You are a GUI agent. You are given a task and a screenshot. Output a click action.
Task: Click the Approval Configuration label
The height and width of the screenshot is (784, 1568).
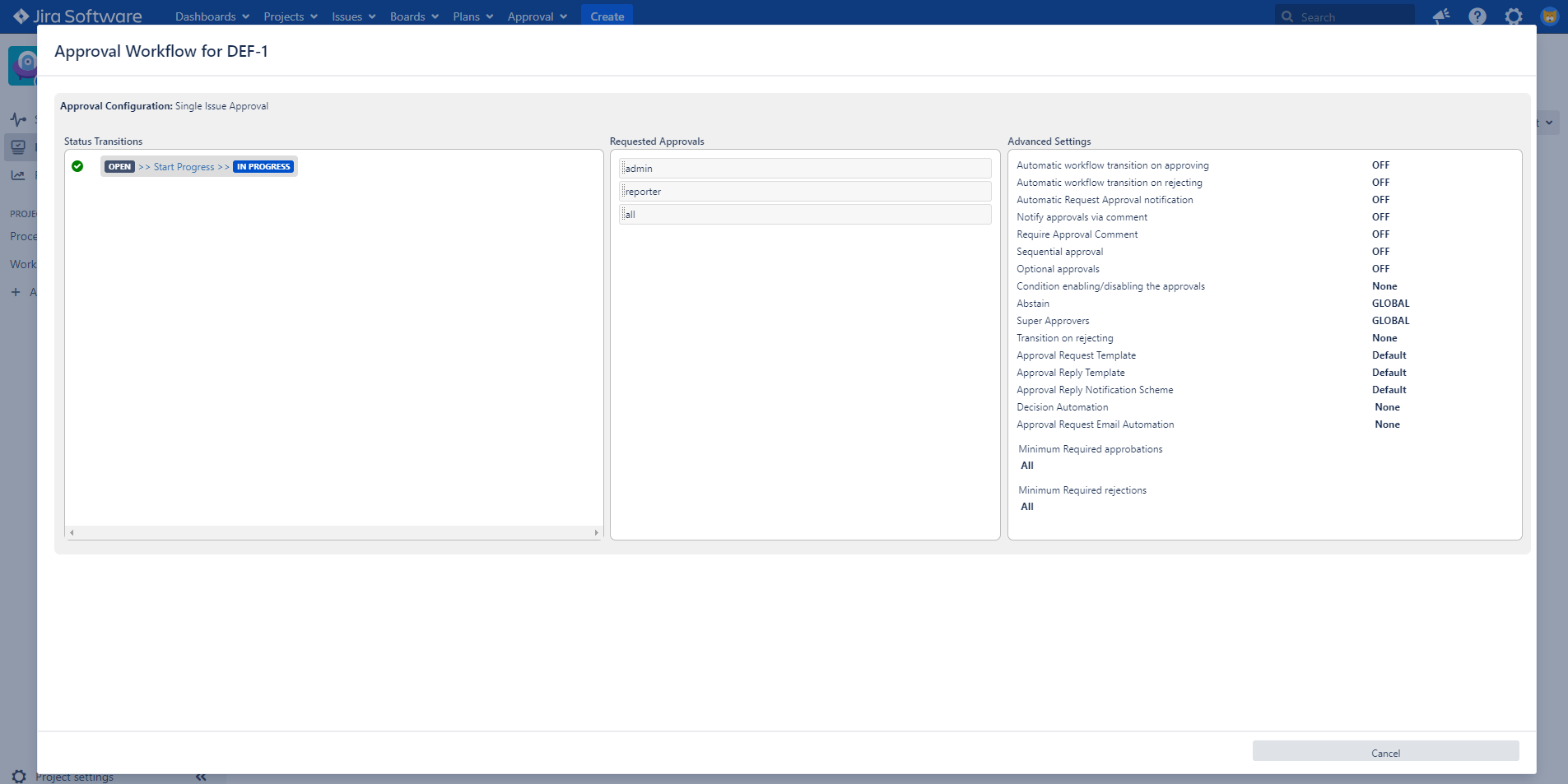pos(116,106)
